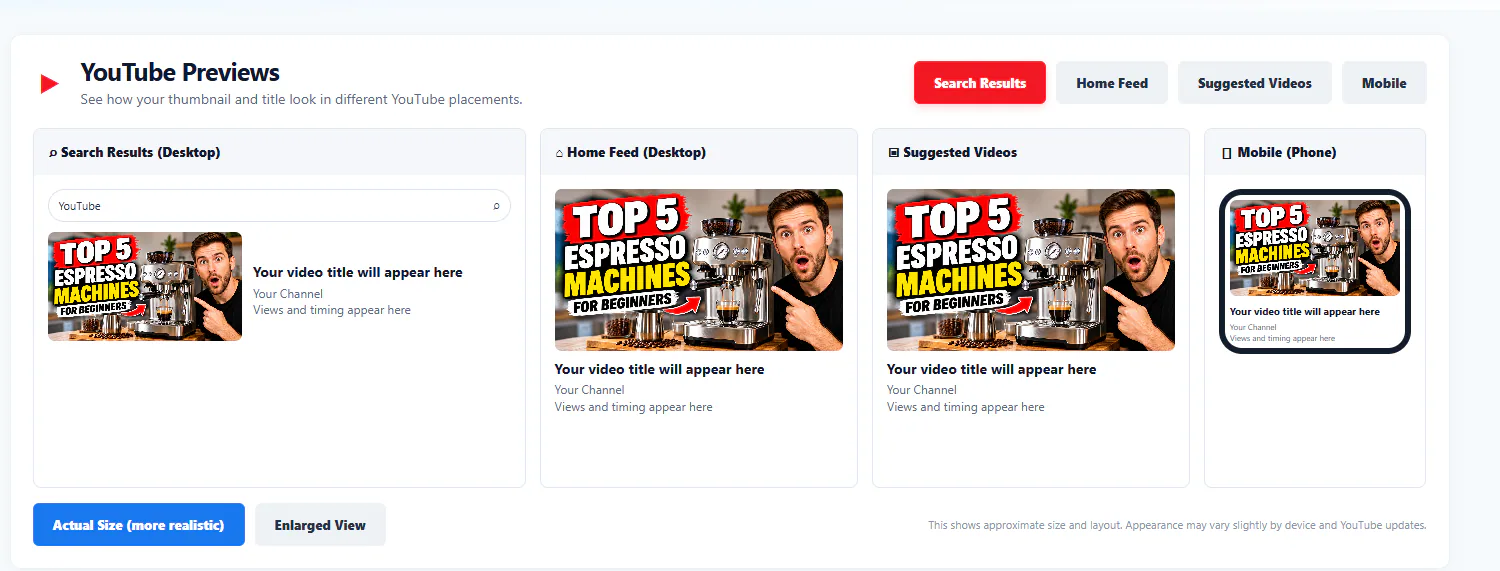Select the Mobile tab
This screenshot has height=571, width=1500.
(x=1384, y=83)
